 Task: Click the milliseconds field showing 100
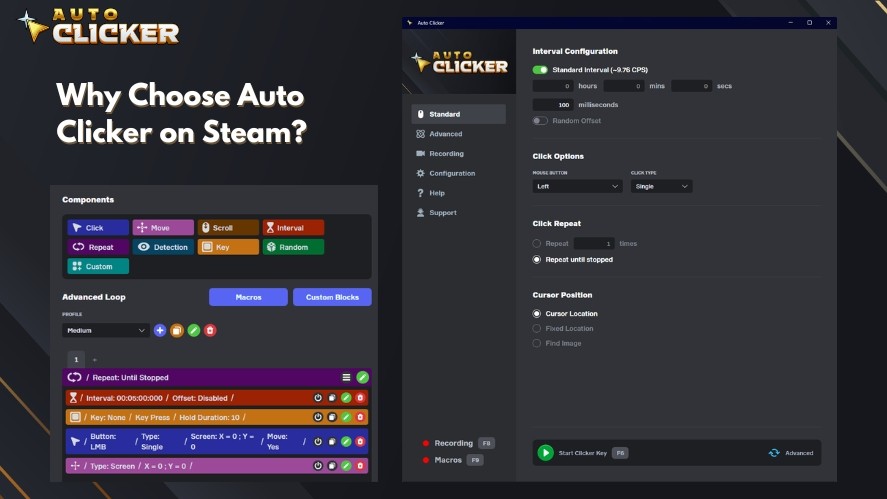point(553,105)
